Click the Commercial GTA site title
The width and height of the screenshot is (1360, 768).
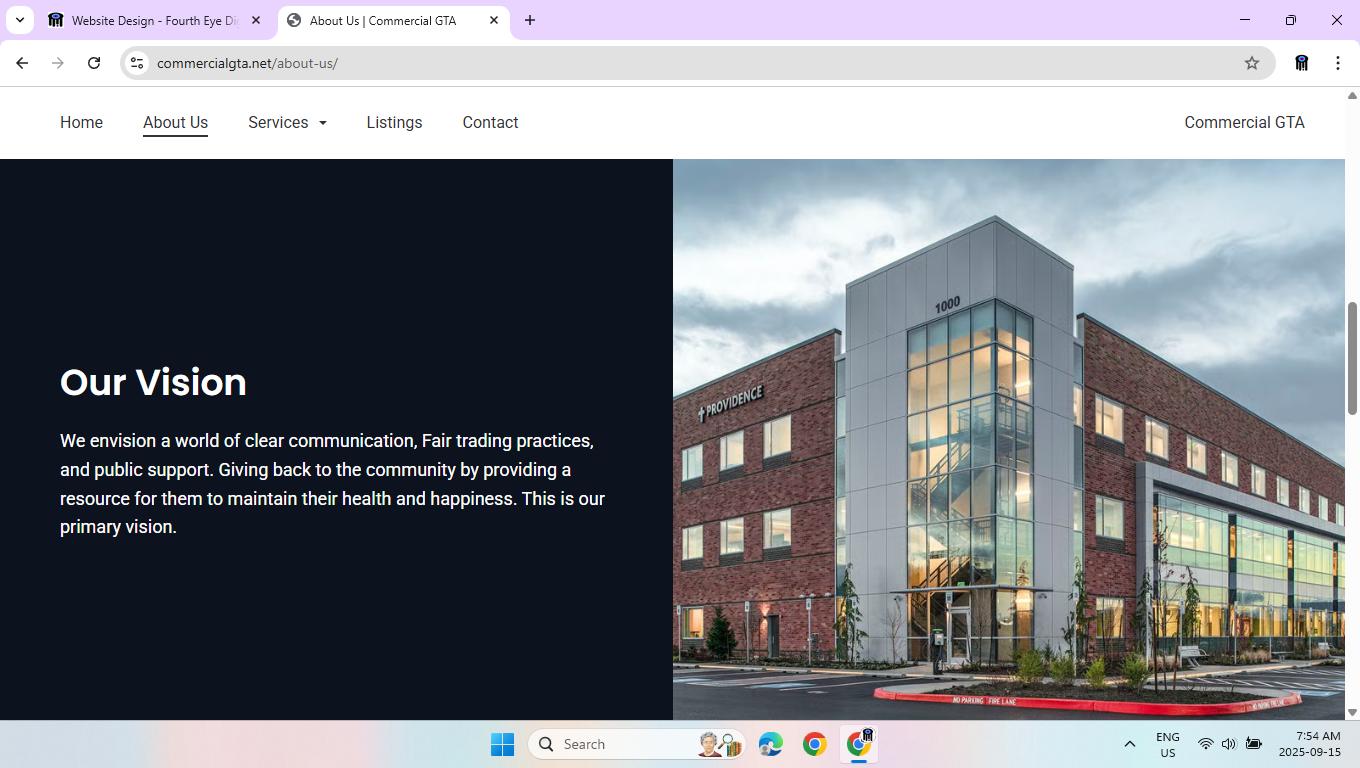[1244, 122]
